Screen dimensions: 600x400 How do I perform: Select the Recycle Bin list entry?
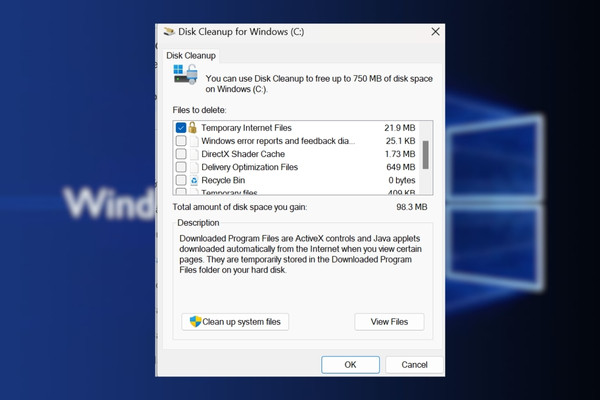coord(223,180)
